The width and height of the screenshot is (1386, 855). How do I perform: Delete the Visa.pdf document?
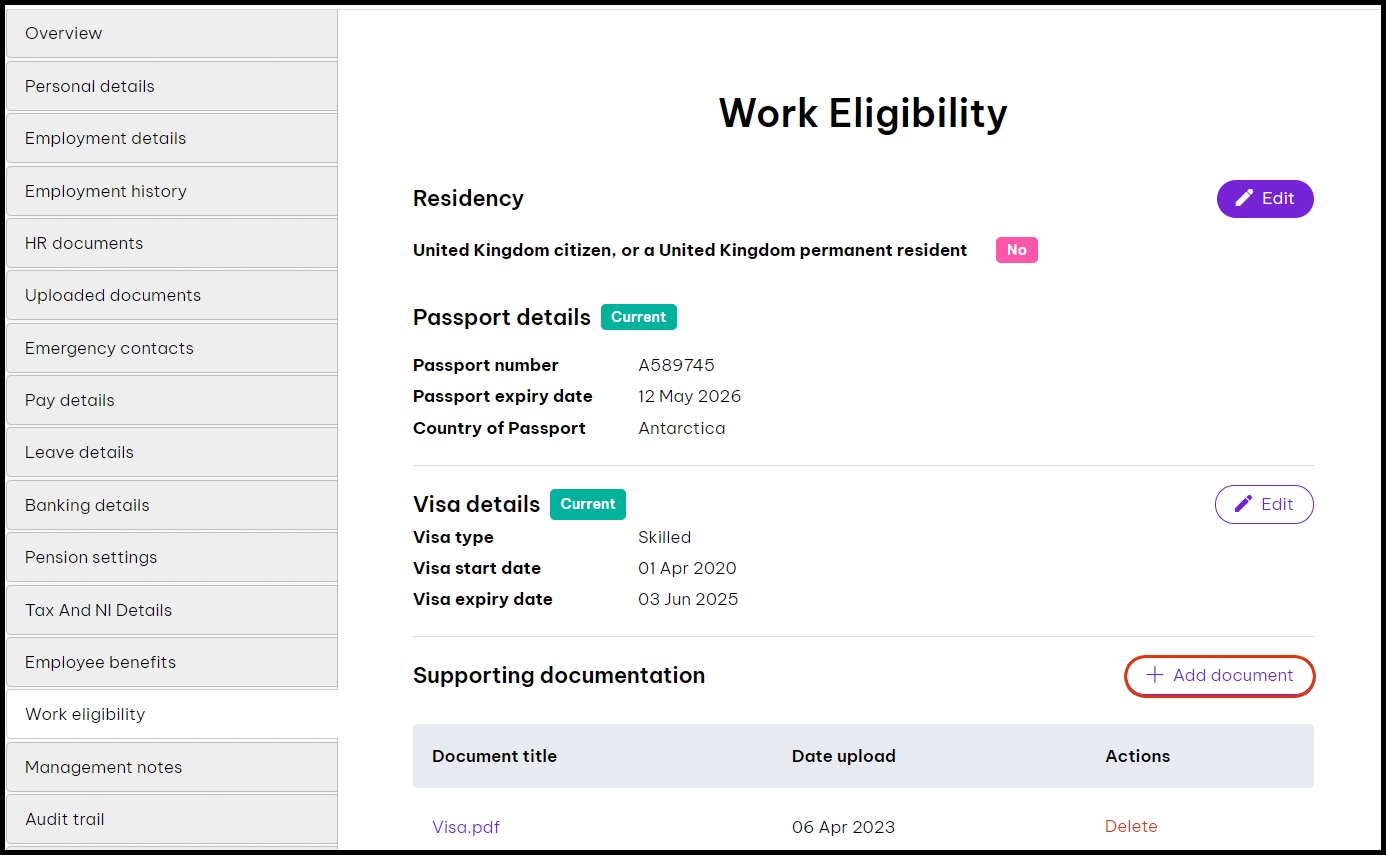(x=1131, y=827)
